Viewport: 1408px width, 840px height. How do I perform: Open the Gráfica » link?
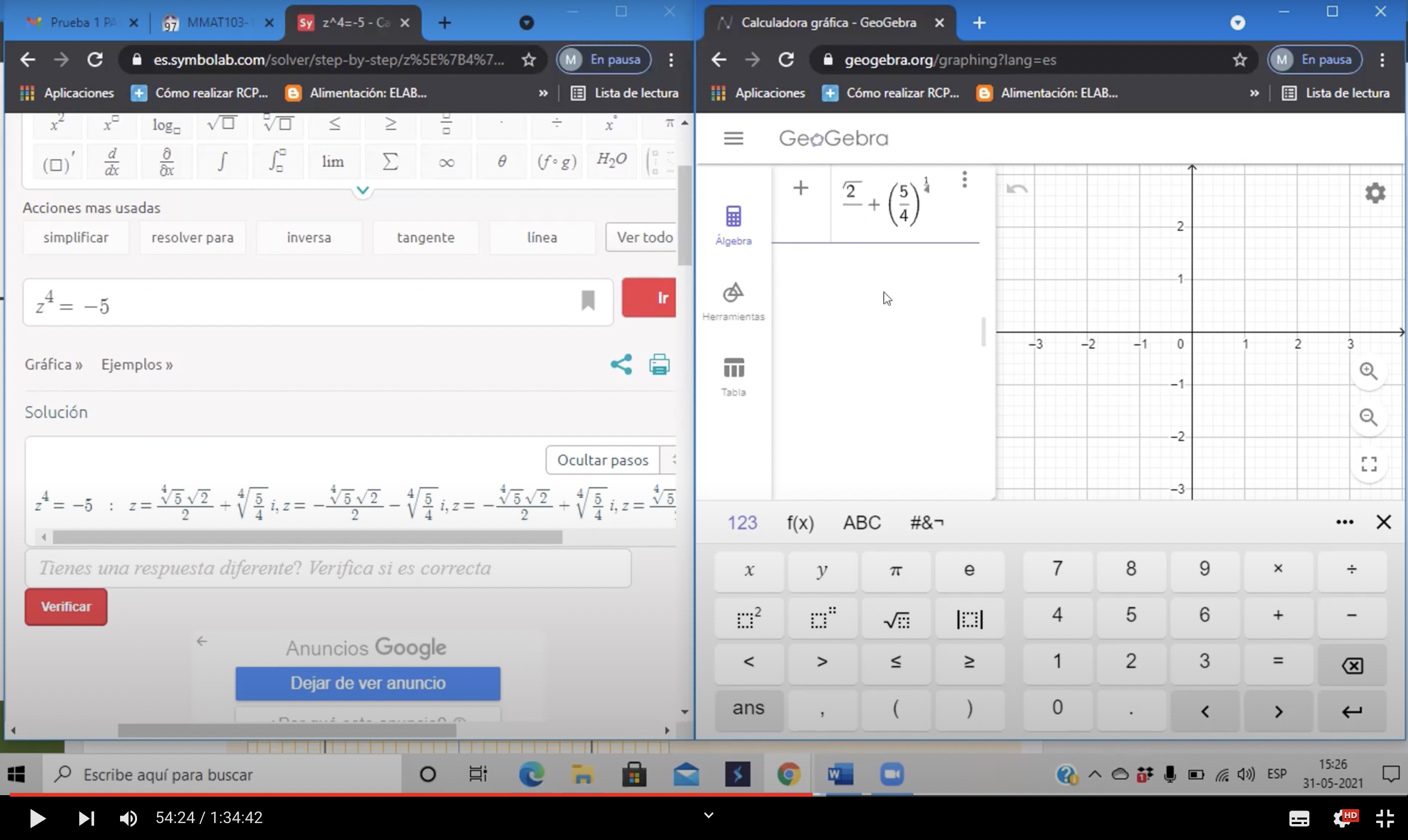point(54,365)
